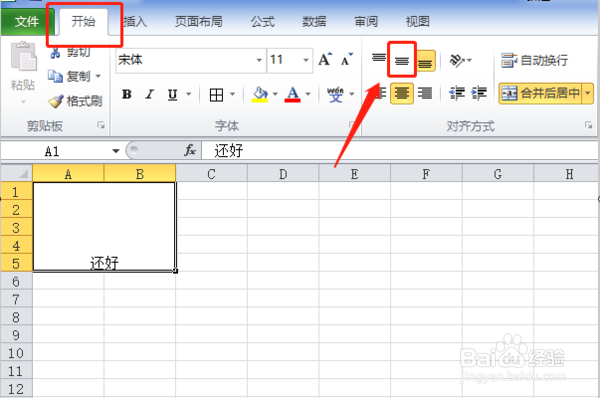Screen dimensions: 600x398
Task: Click the Cut (剪切) button
Action: [x=70, y=52]
